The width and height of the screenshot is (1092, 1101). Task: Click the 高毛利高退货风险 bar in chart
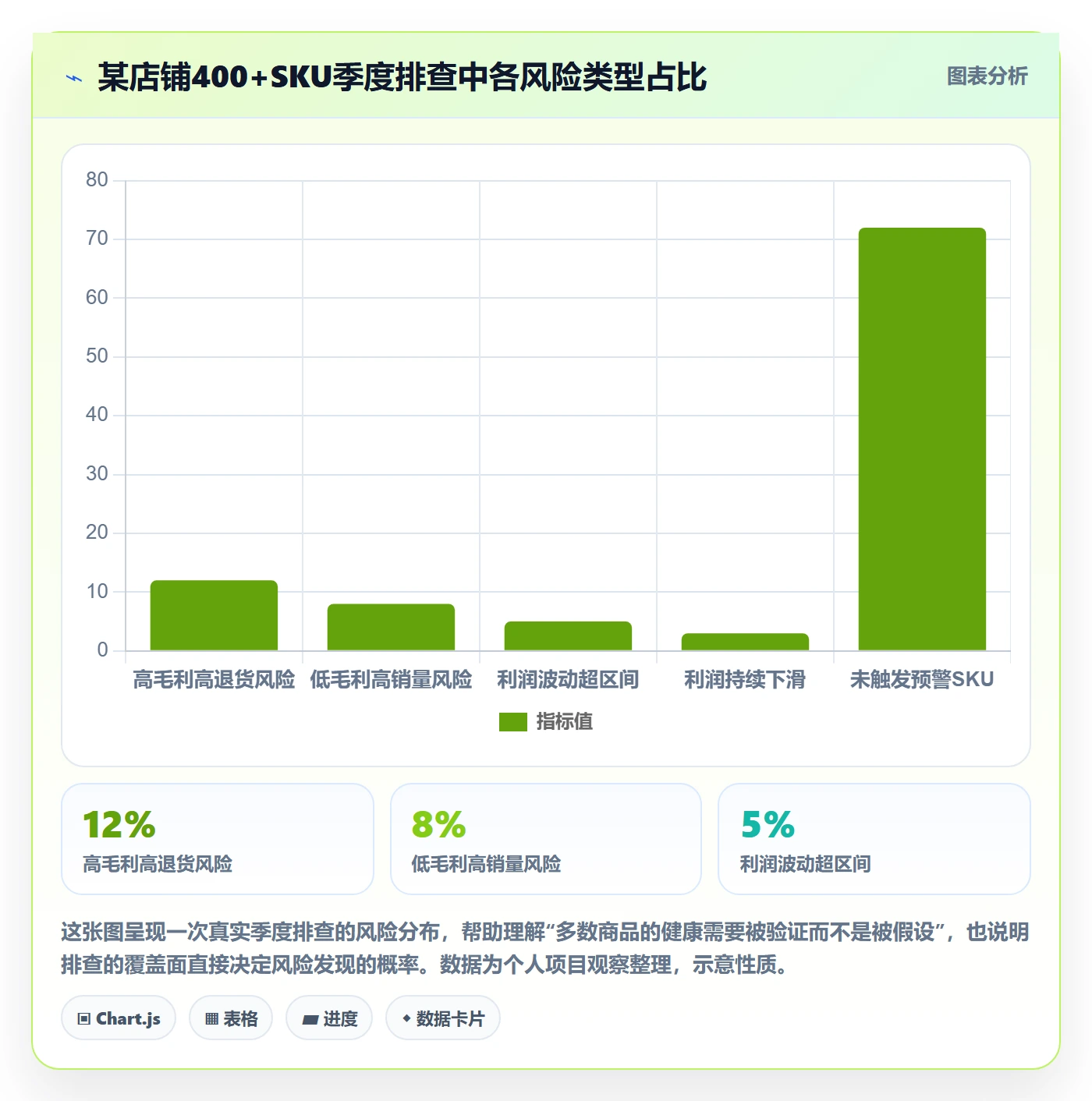click(214, 615)
